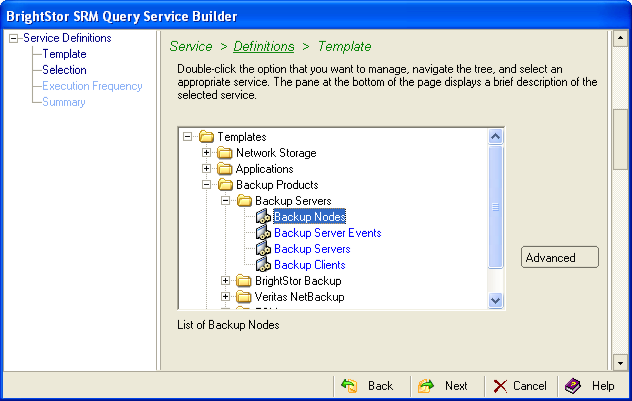Click the Applications folder icon

(225, 169)
